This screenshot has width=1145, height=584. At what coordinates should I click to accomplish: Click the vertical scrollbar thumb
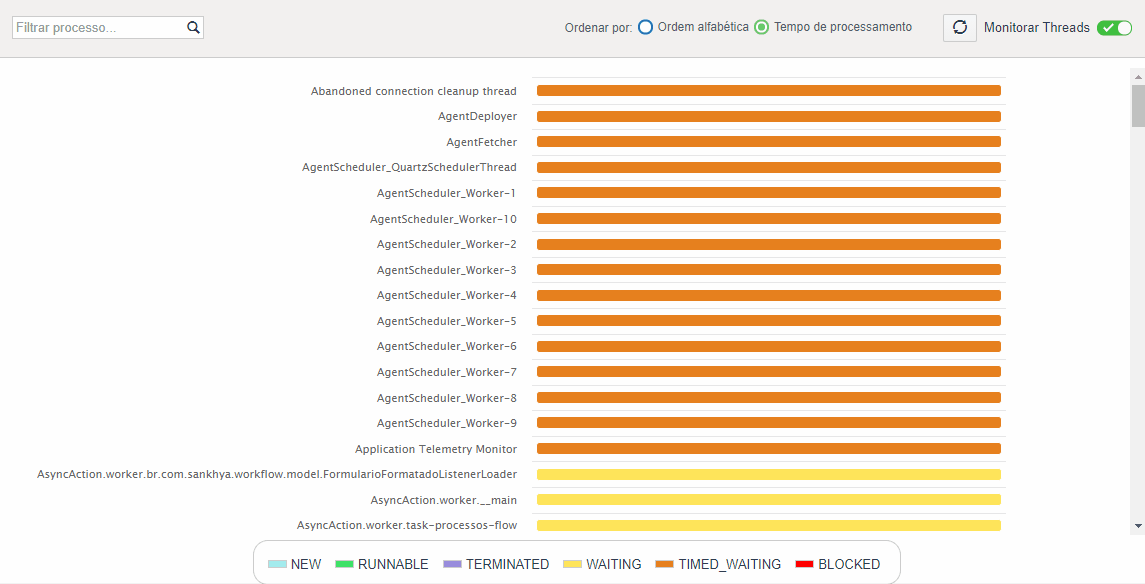tap(1138, 106)
